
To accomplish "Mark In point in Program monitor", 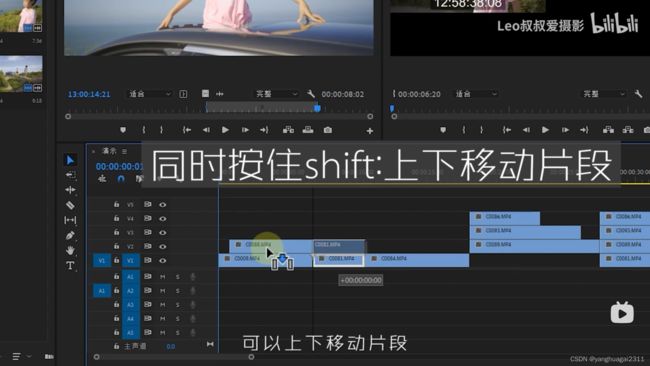I will tap(463, 130).
